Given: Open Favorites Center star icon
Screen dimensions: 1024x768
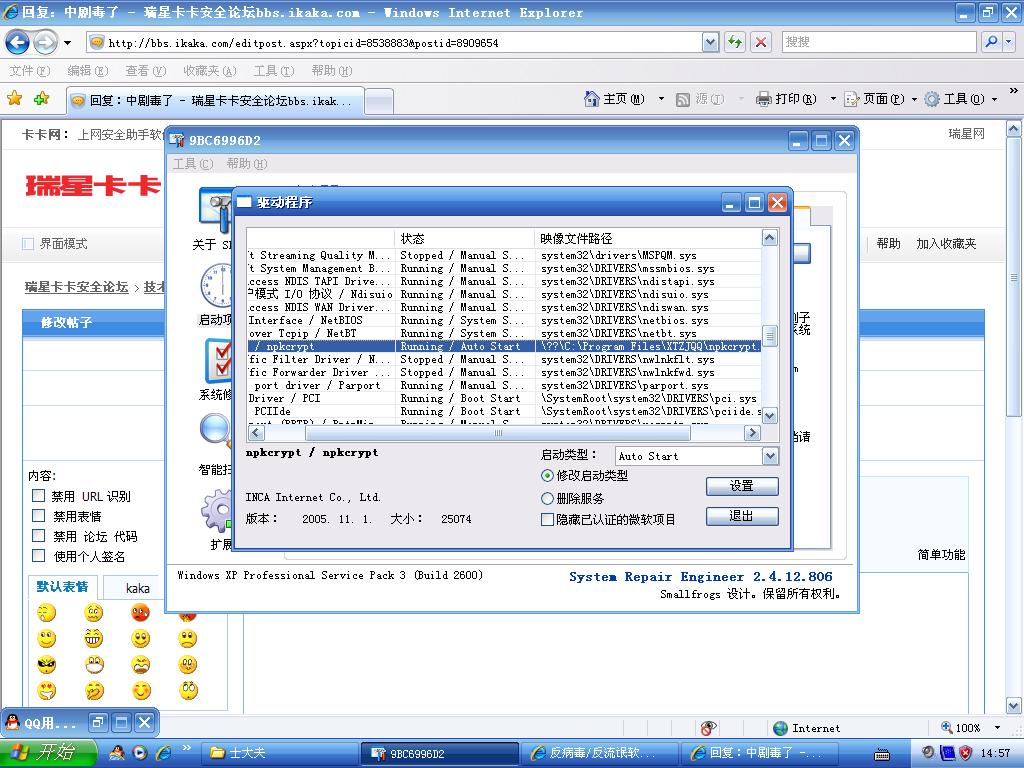Looking at the screenshot, I should tap(14, 99).
